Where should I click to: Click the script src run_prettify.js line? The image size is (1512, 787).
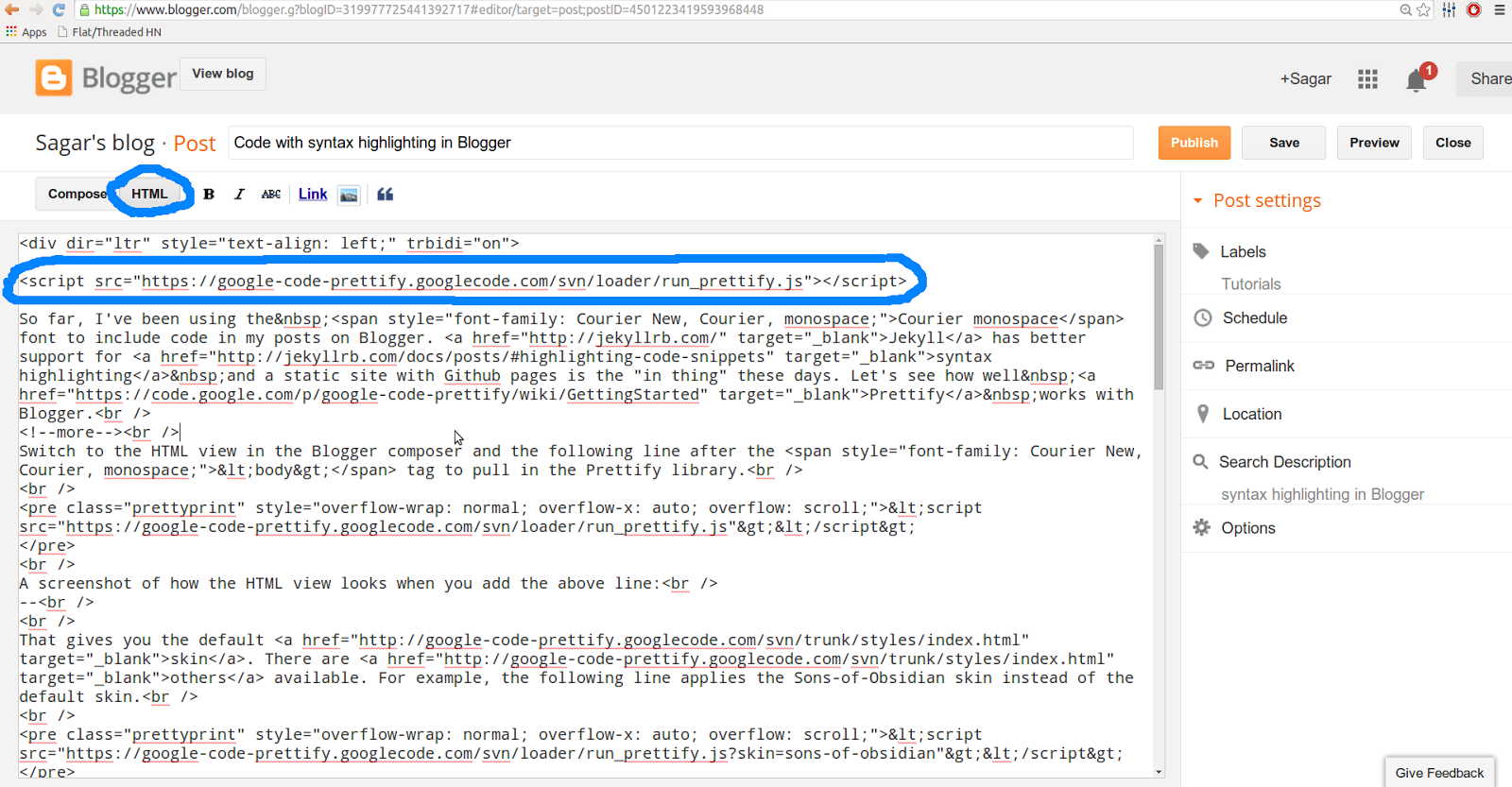463,282
